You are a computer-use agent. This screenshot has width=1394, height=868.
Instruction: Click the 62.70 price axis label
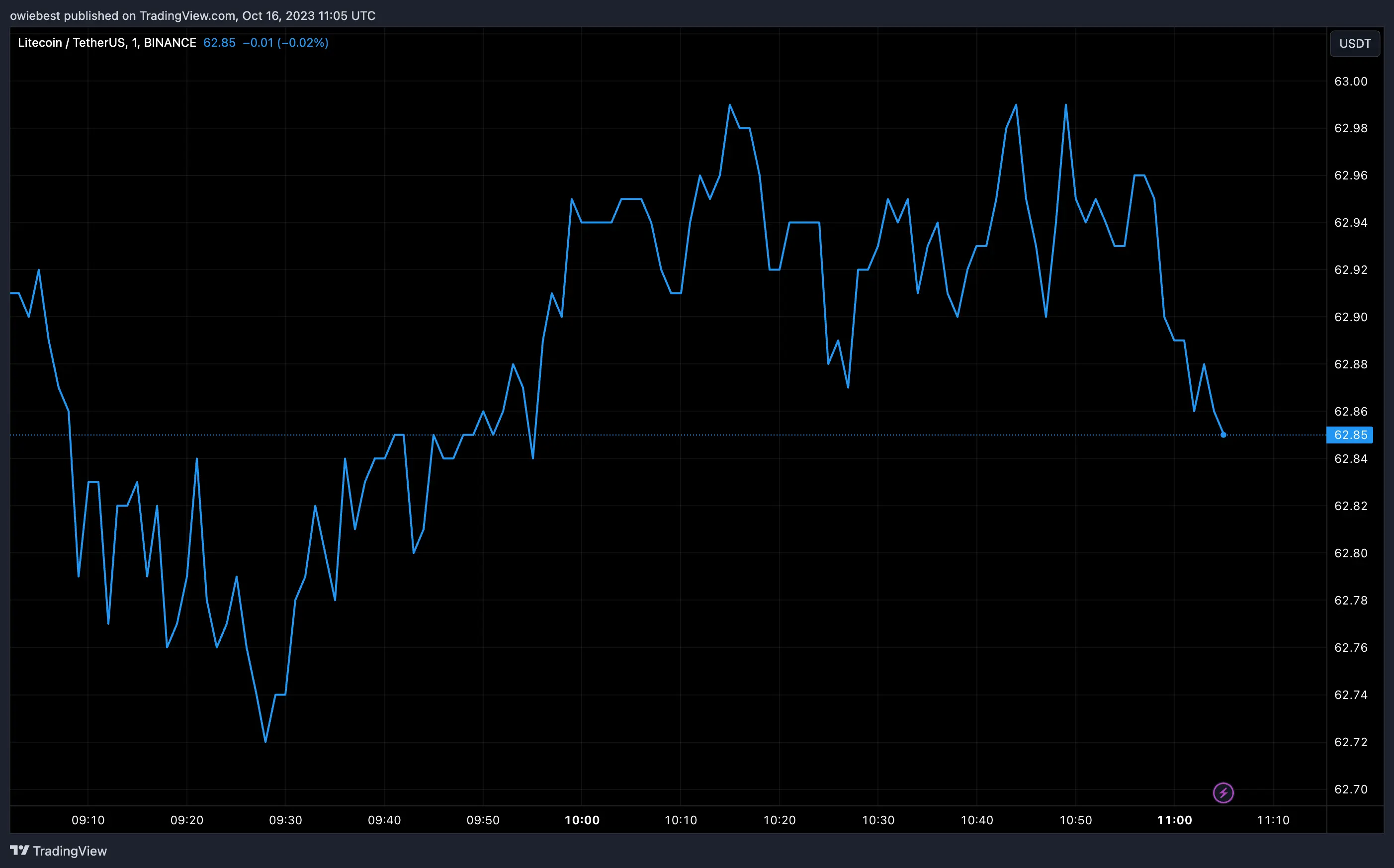pyautogui.click(x=1350, y=789)
